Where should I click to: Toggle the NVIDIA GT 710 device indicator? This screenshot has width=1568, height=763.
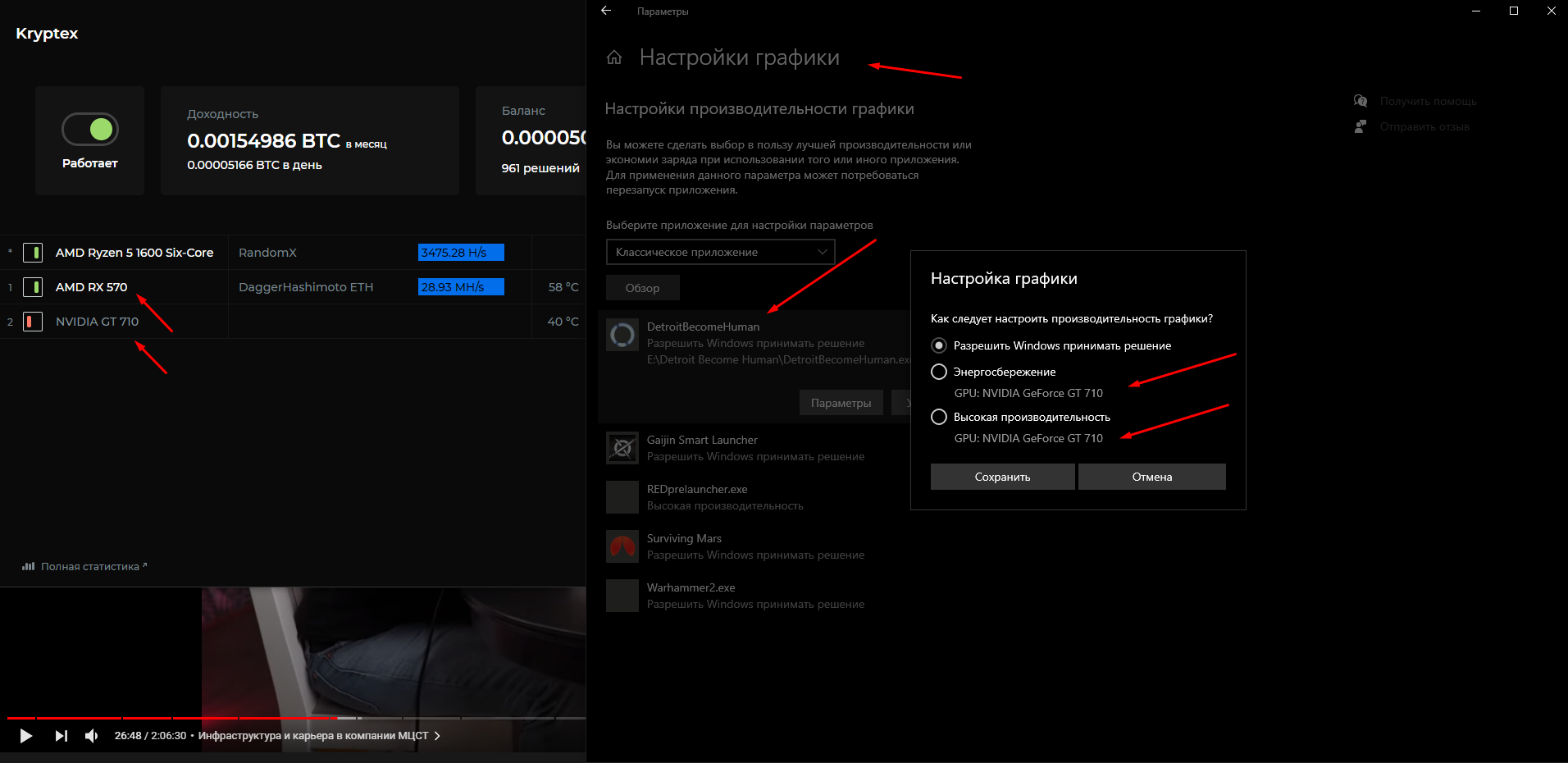click(x=33, y=322)
